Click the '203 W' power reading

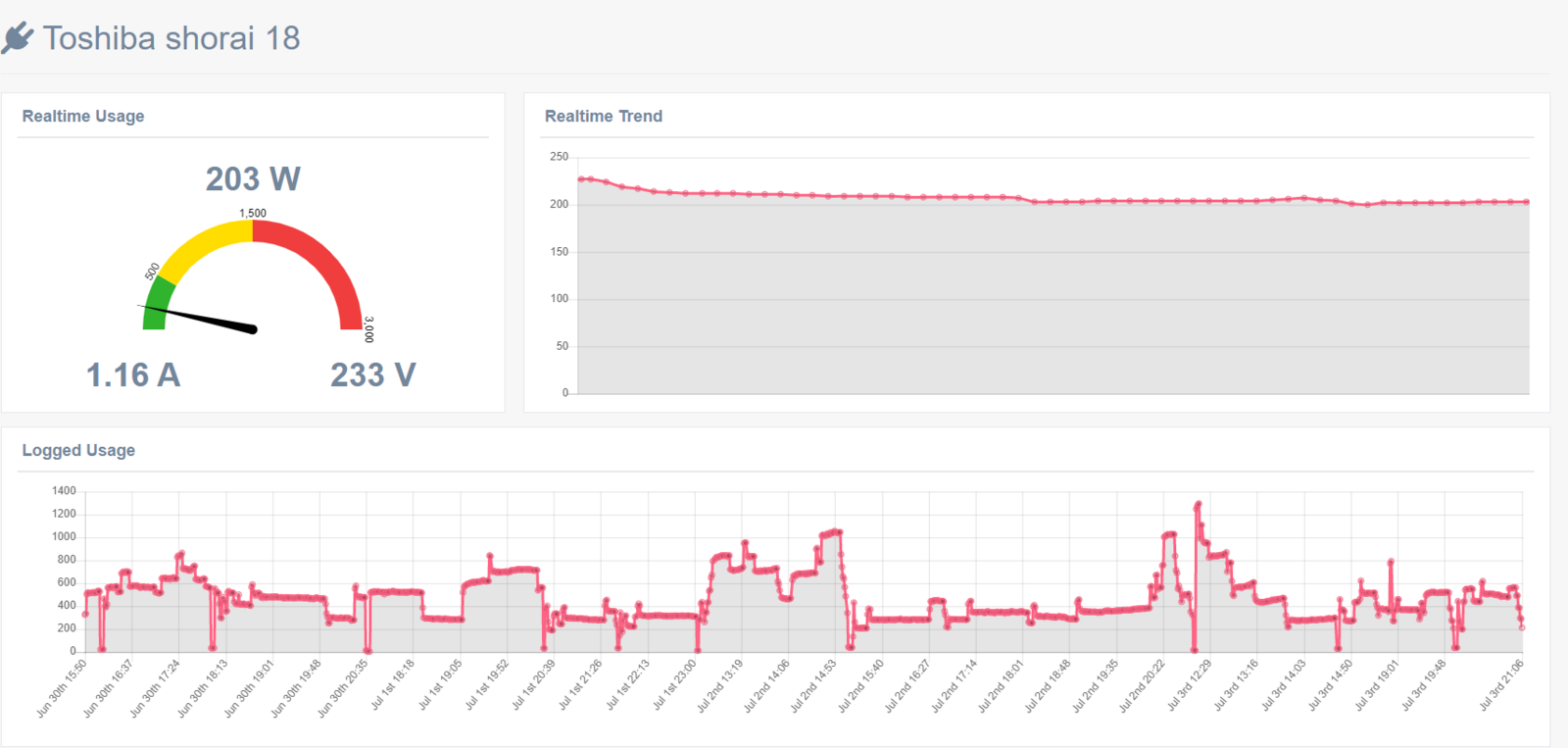click(253, 178)
